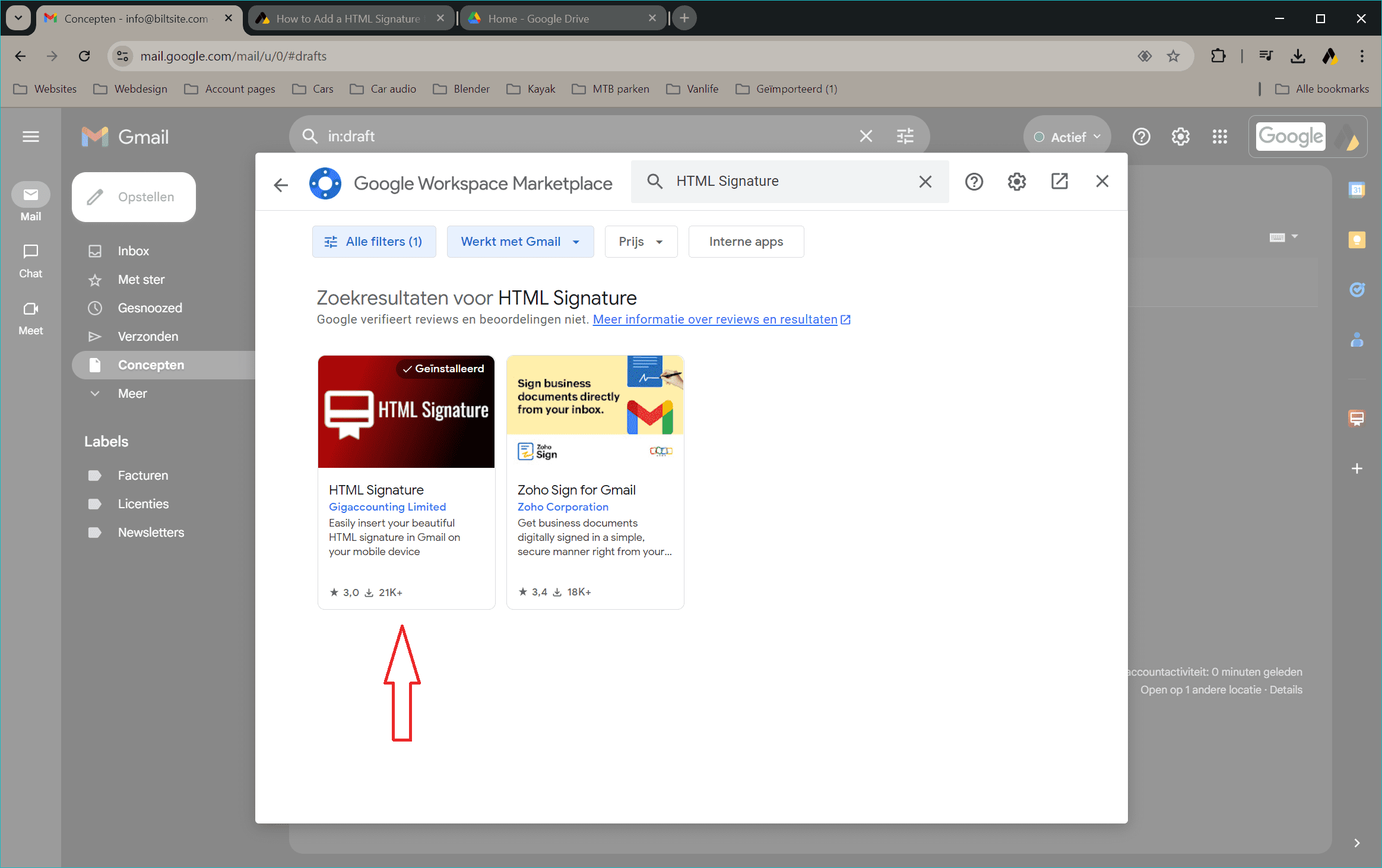The height and width of the screenshot is (868, 1382).
Task: Open the Webdesign bookmarks folder
Action: coord(131,89)
